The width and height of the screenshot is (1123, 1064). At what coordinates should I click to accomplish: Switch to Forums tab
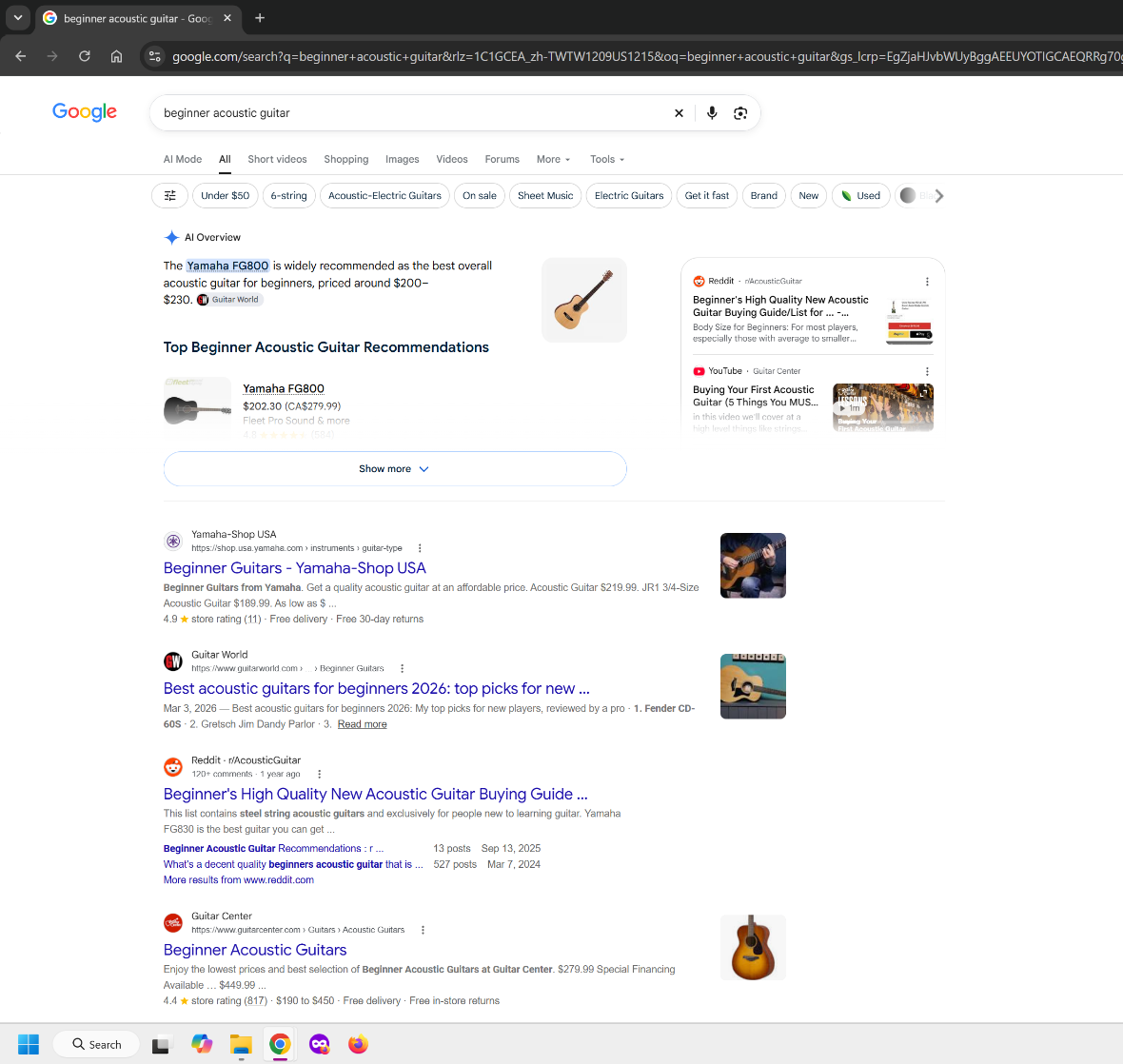point(502,159)
